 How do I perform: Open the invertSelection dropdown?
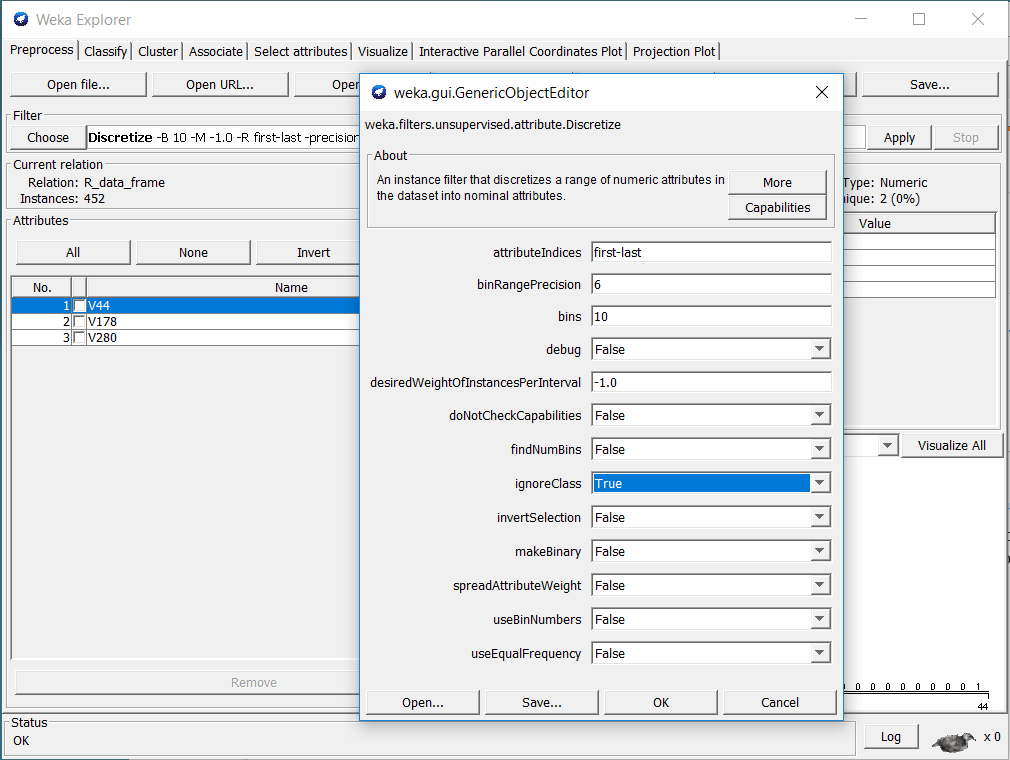click(819, 517)
